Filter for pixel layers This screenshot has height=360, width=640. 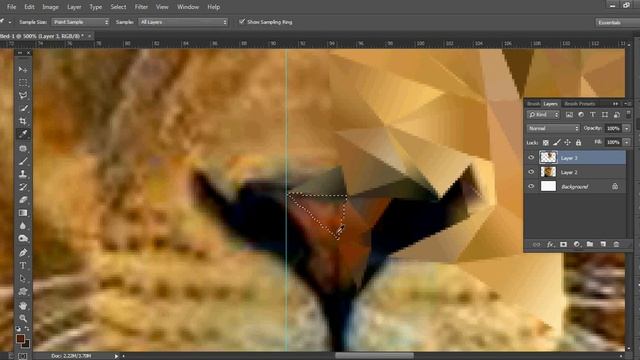click(569, 115)
